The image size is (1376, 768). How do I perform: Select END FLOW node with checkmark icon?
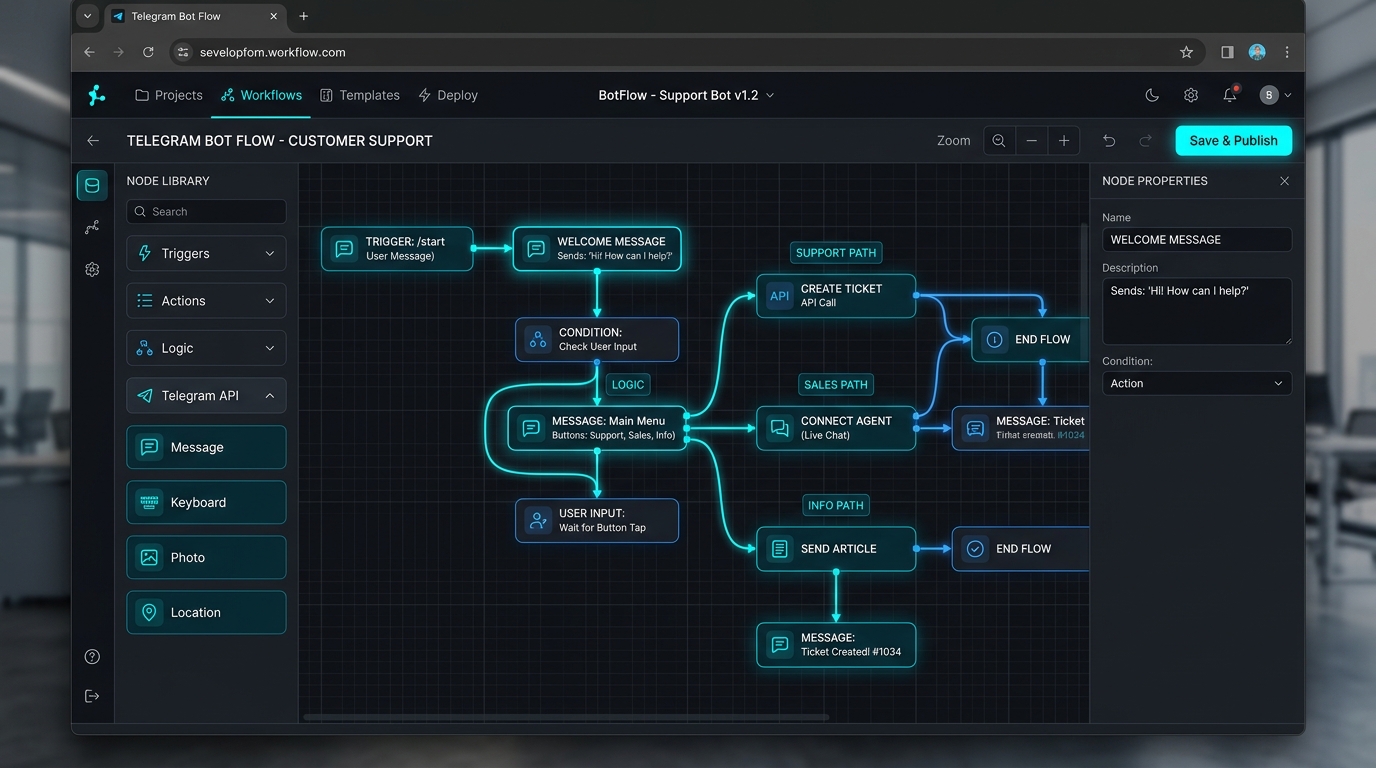pyautogui.click(x=1020, y=549)
